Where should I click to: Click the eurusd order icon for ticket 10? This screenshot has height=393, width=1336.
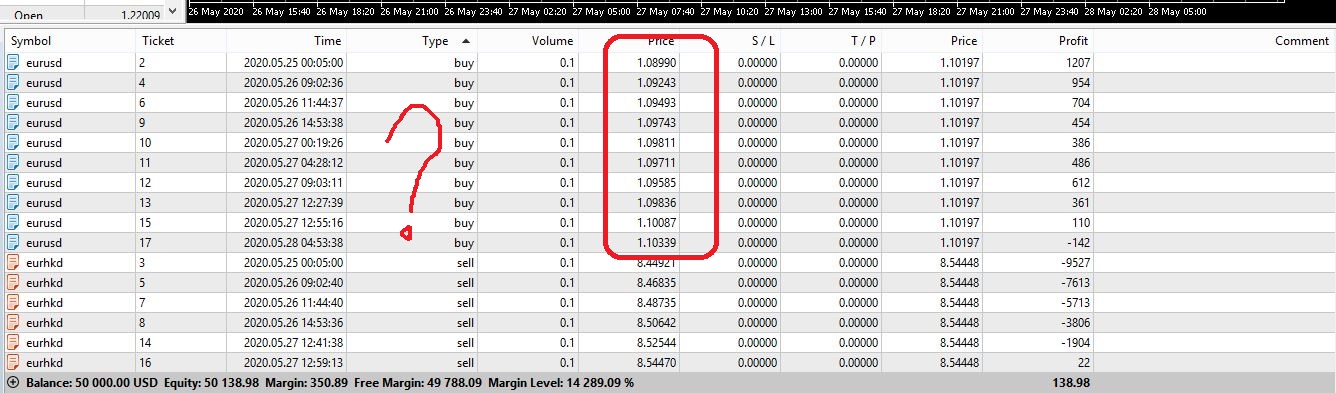13,142
